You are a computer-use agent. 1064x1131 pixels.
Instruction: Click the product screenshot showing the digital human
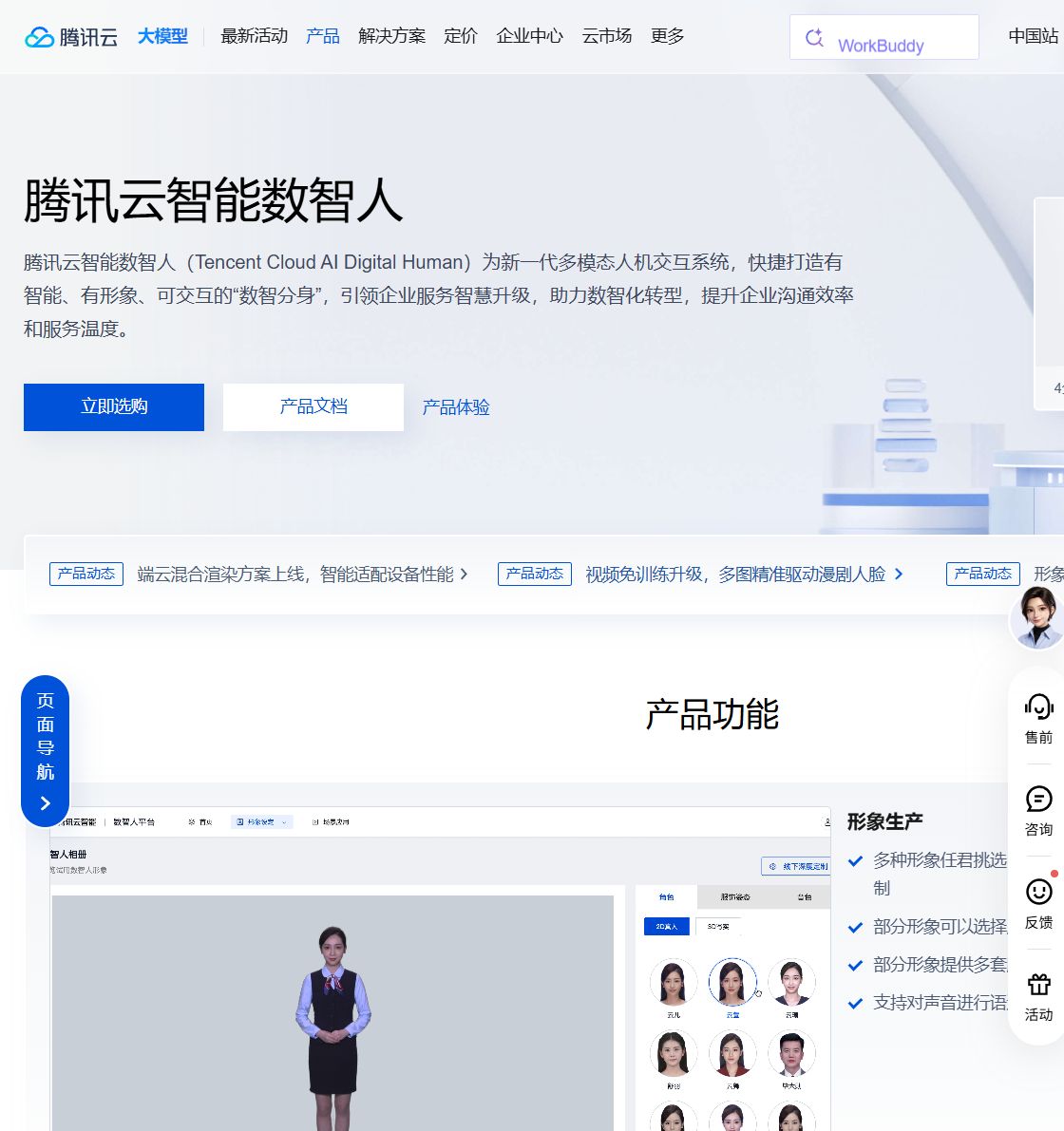coord(440,969)
